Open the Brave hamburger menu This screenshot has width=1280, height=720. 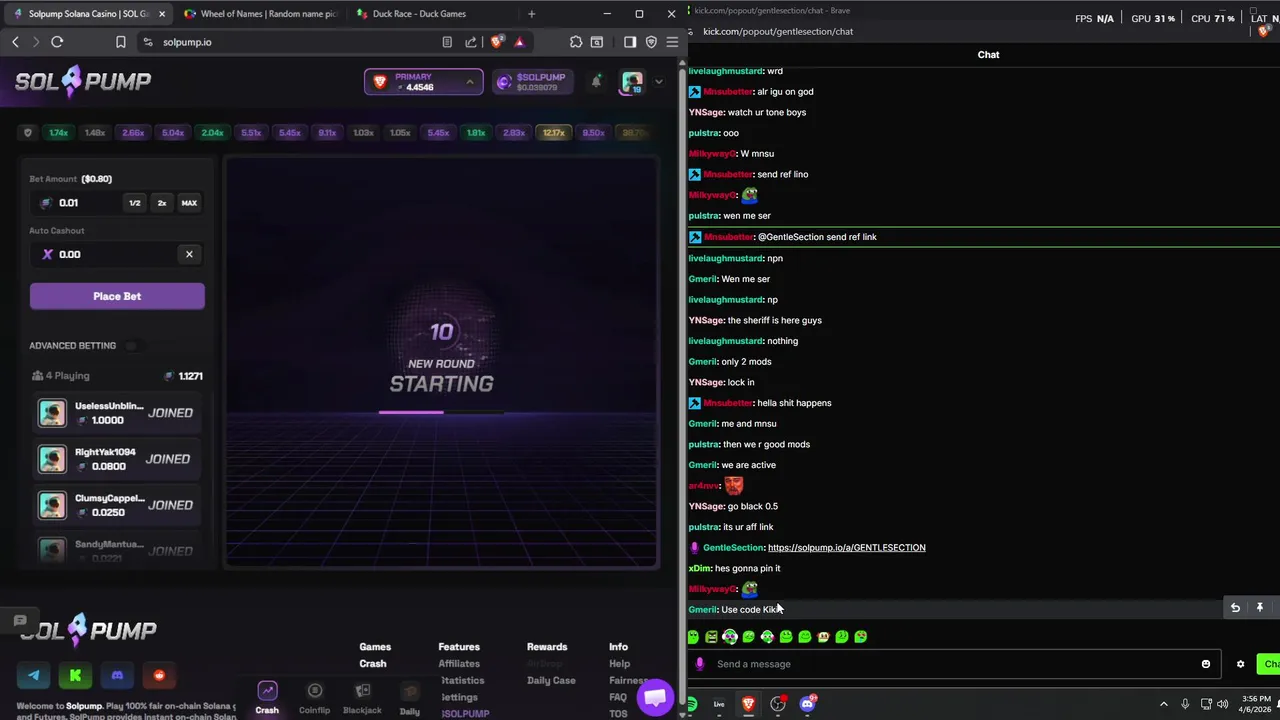(672, 42)
